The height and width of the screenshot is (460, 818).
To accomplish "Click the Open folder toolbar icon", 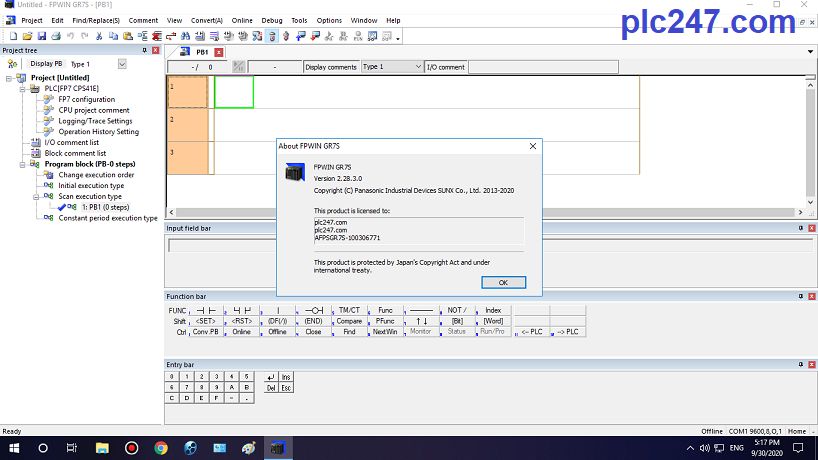I will click(28, 36).
